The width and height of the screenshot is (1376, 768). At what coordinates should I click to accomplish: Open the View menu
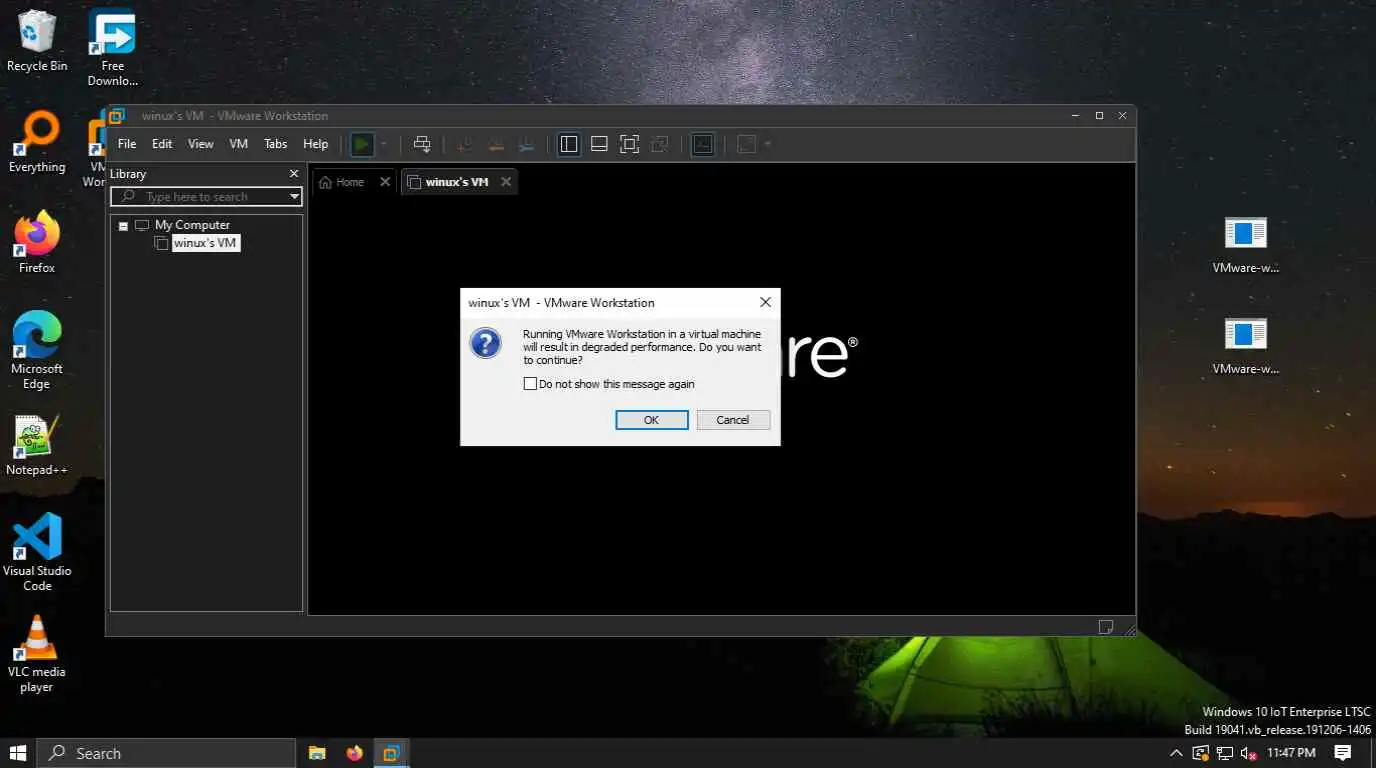(201, 144)
